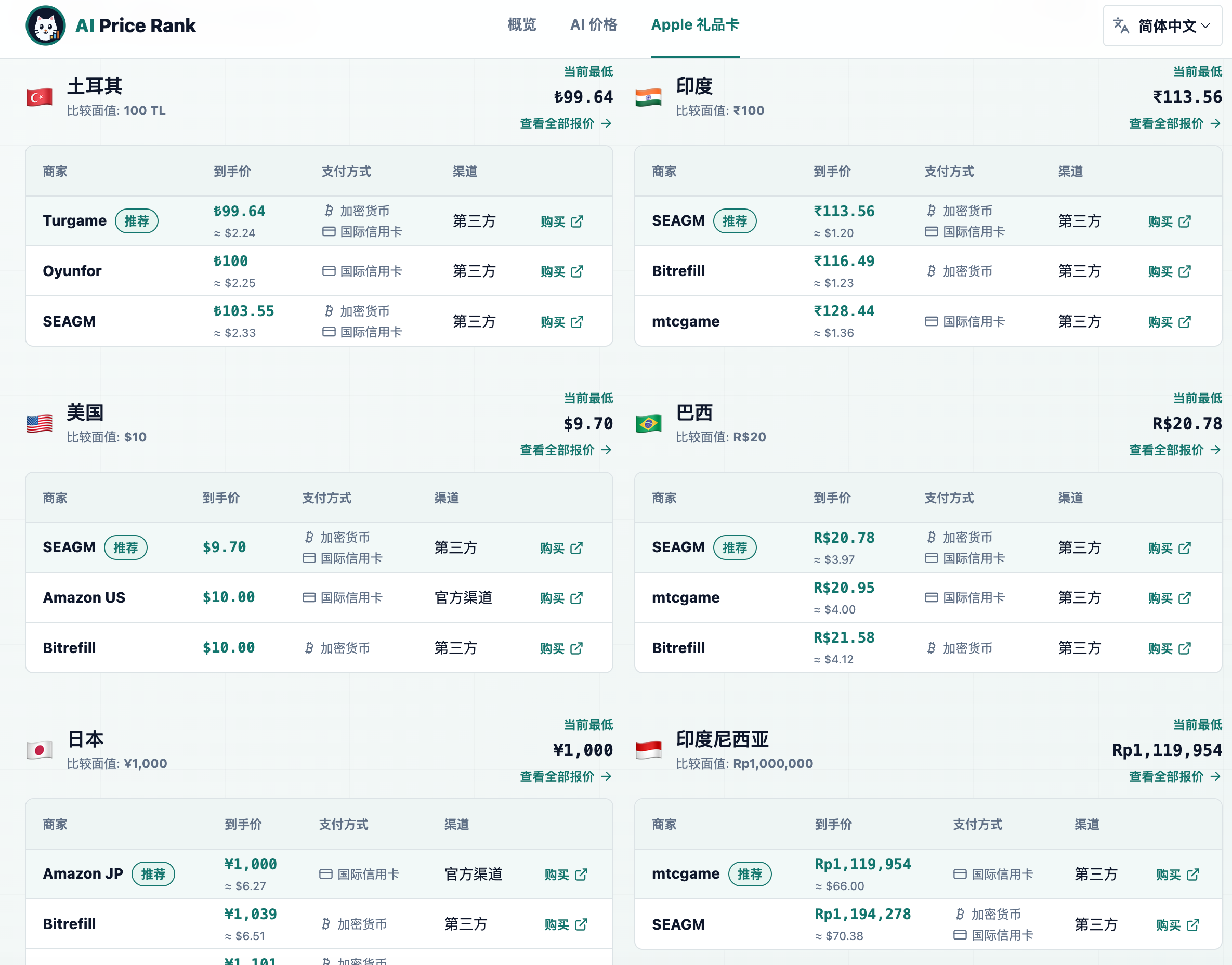Click the United States flag icon
Screen dimensions: 1232x965
click(x=40, y=424)
